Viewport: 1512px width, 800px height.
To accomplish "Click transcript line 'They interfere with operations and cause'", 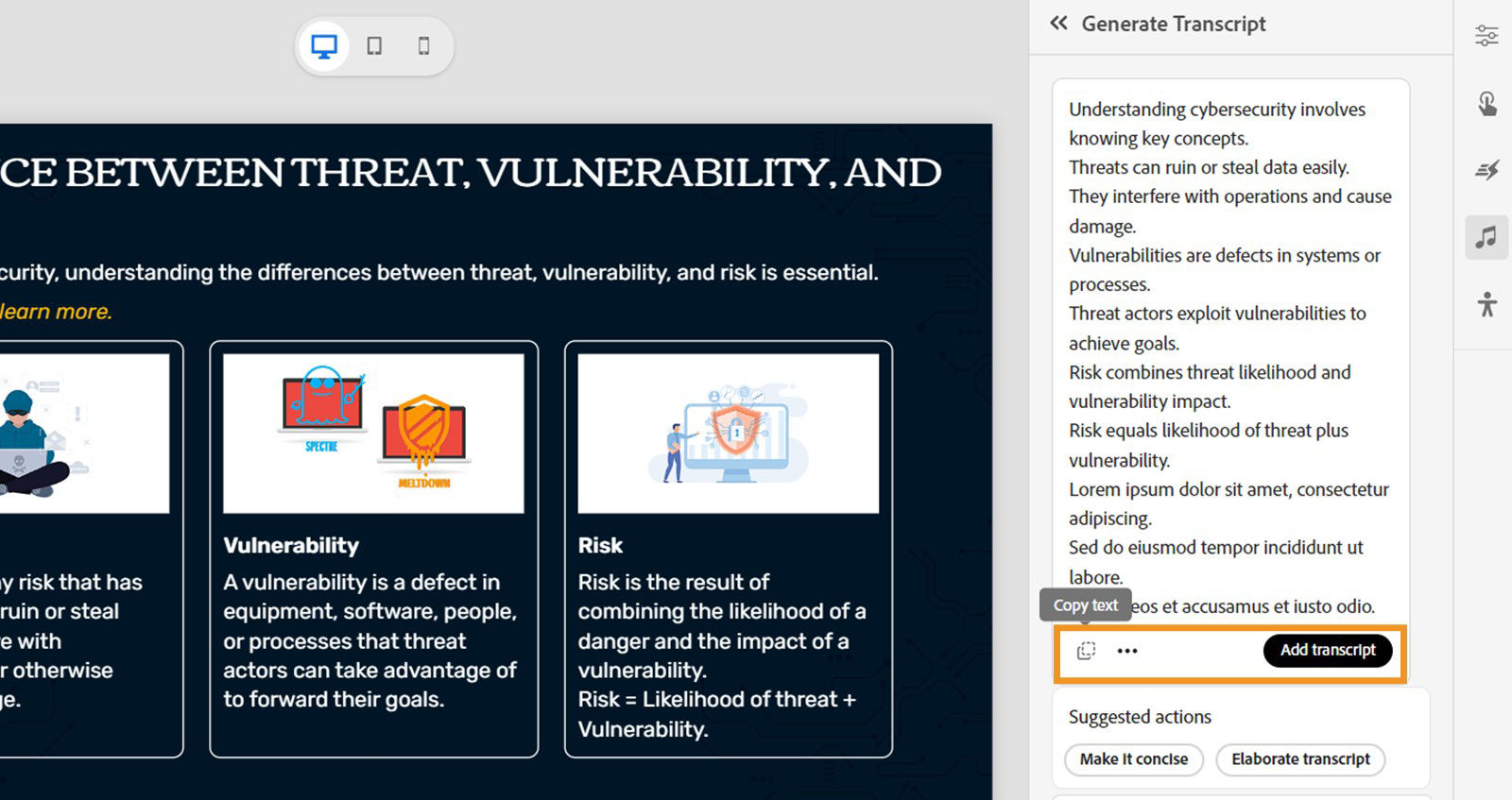I will tap(1230, 196).
